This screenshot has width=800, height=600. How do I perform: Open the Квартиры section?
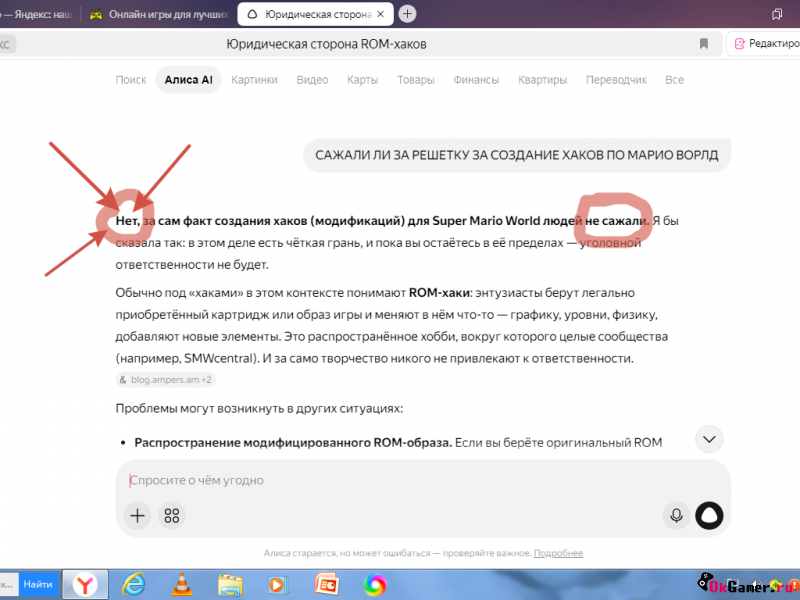tap(542, 80)
